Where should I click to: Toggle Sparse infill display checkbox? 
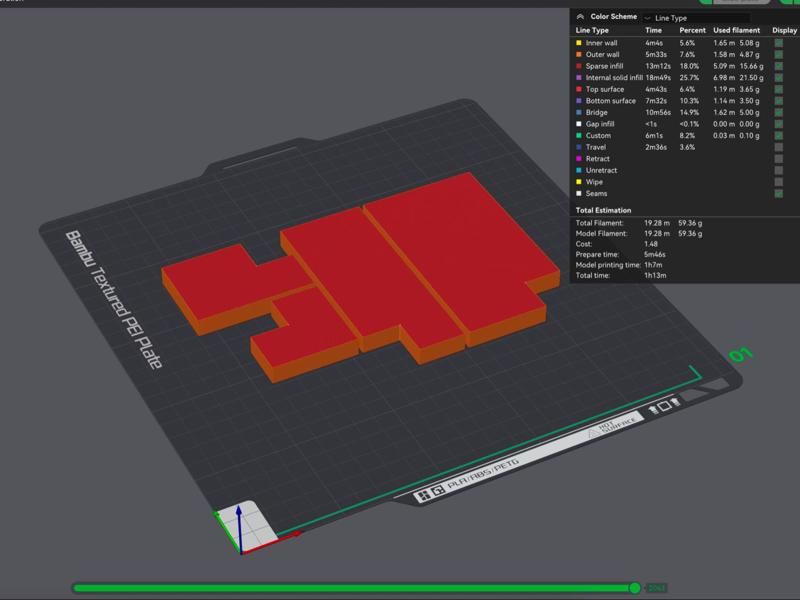(x=778, y=67)
